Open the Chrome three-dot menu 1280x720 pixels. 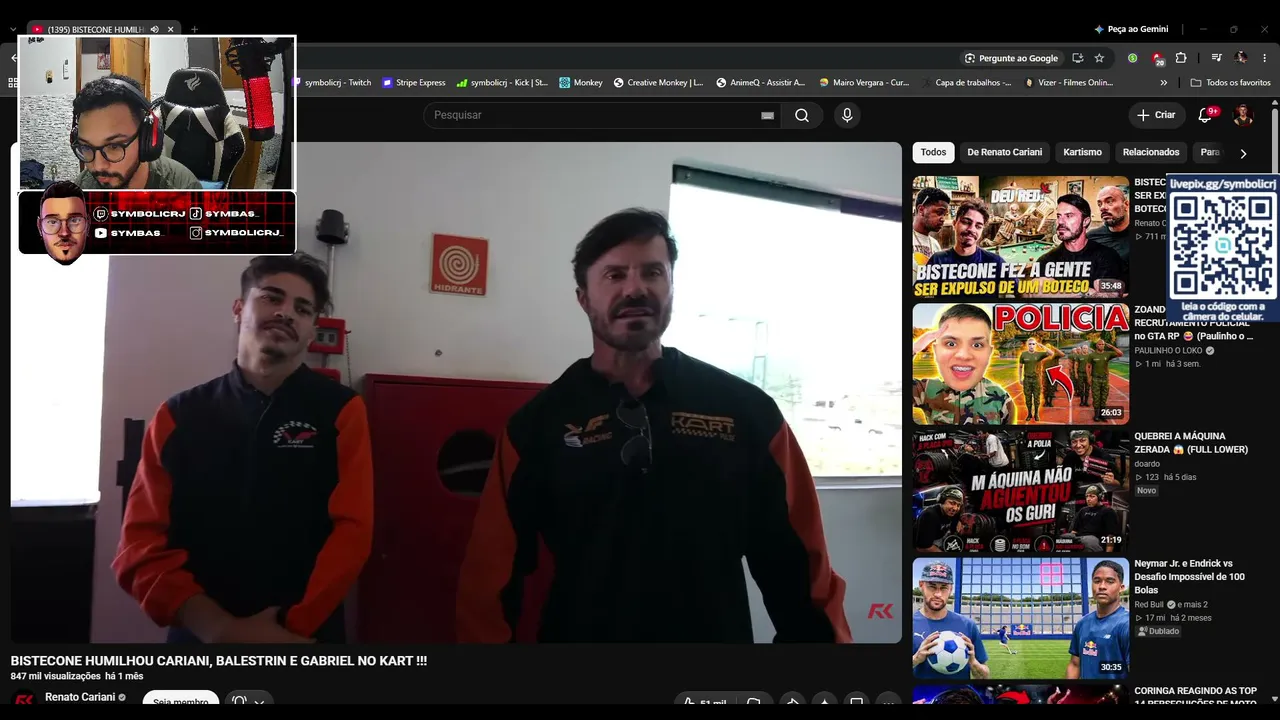point(1265,58)
